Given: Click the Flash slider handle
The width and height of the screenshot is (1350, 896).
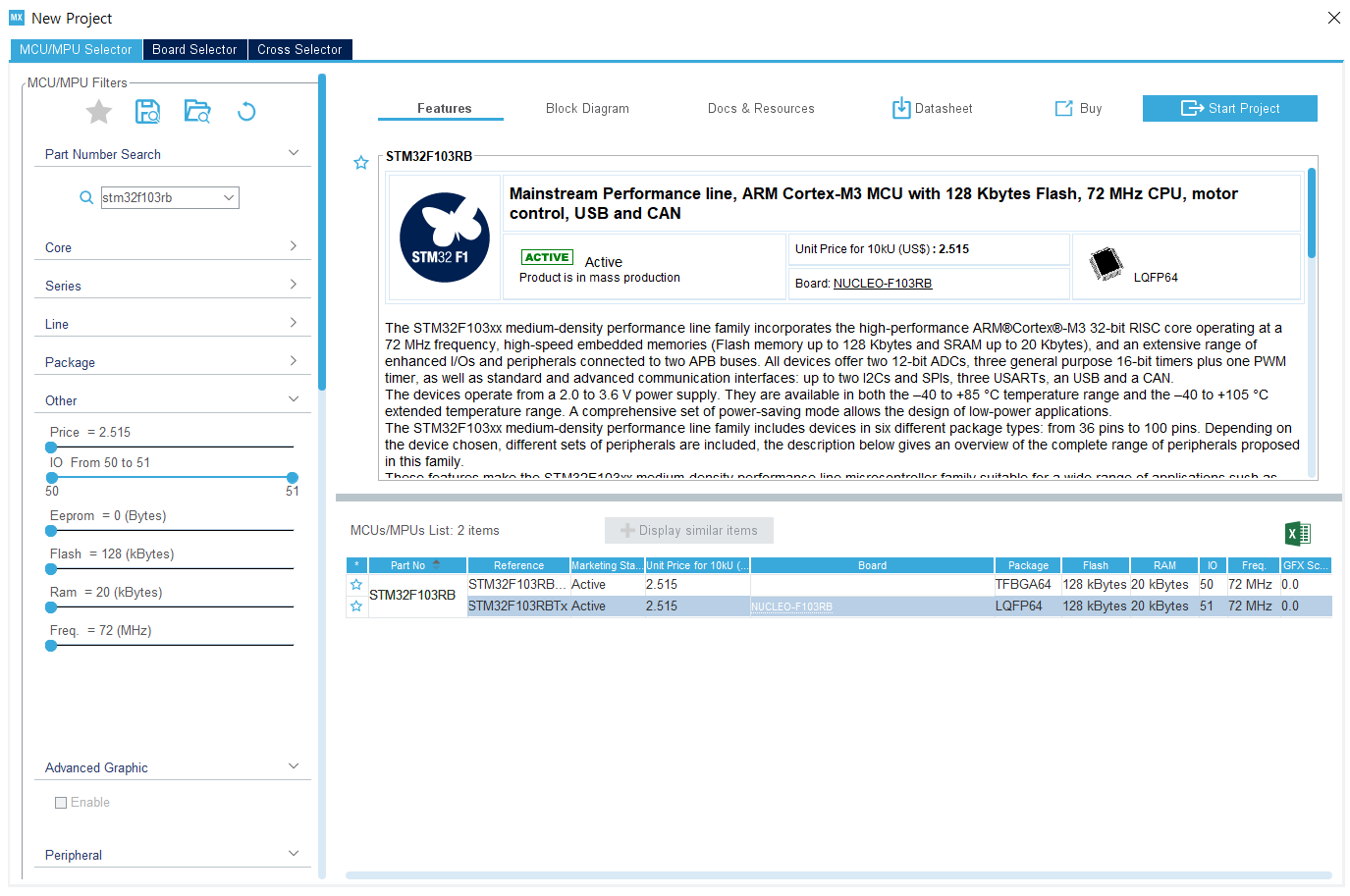Looking at the screenshot, I should [51, 568].
